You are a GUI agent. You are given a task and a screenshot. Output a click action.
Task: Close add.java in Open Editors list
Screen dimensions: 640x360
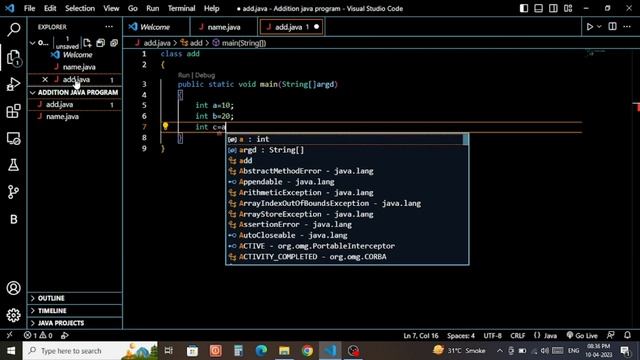pyautogui.click(x=45, y=80)
